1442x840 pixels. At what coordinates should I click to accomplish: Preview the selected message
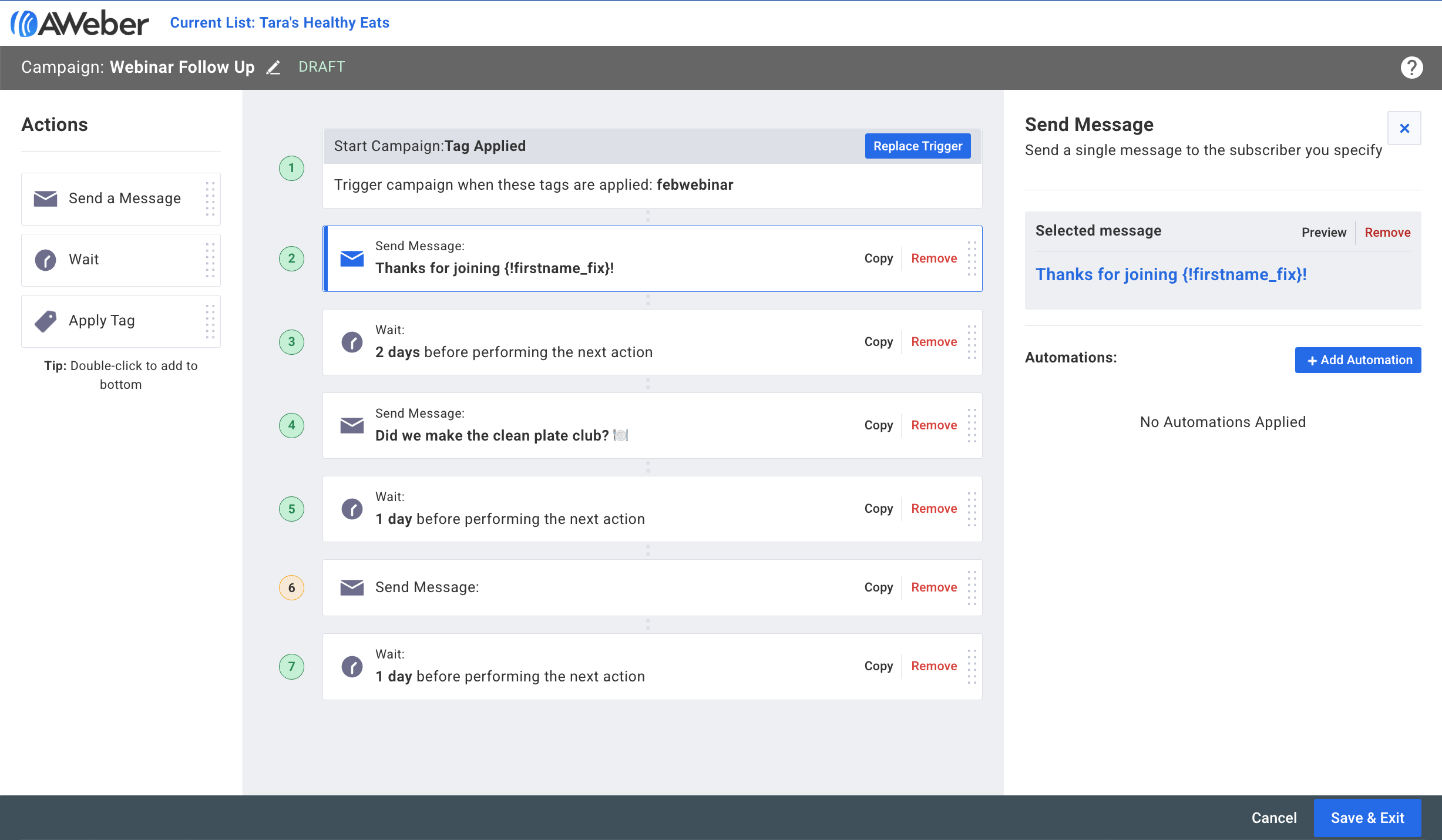pyautogui.click(x=1323, y=232)
